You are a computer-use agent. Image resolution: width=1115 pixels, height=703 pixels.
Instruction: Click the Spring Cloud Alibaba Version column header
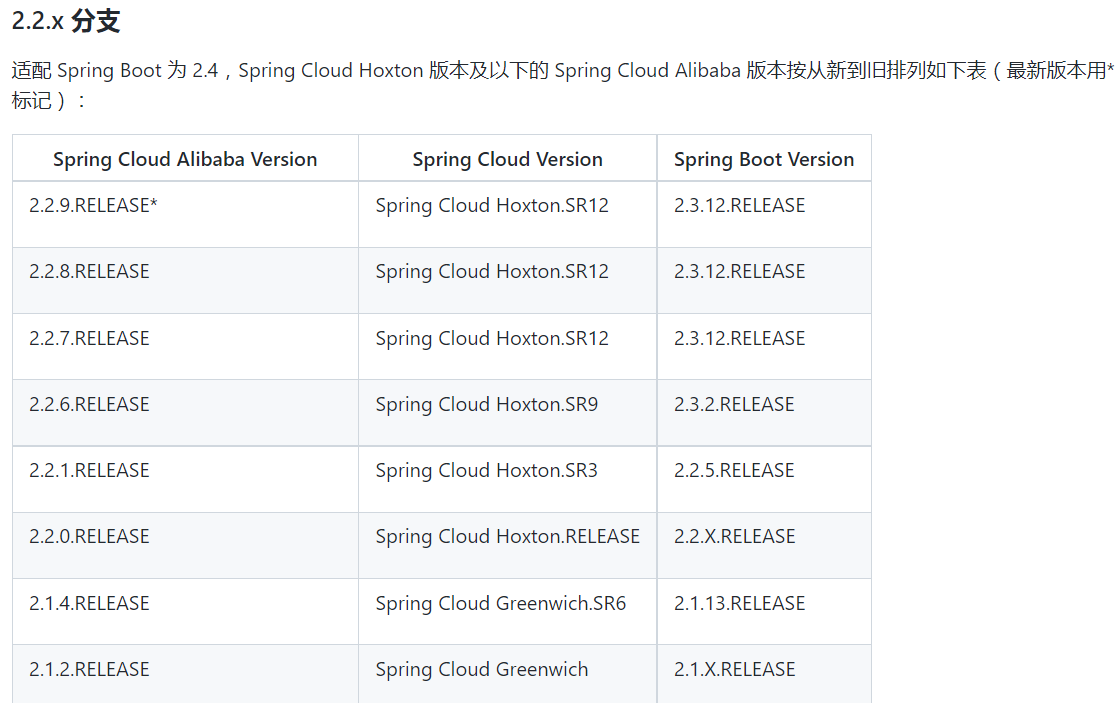click(x=185, y=159)
